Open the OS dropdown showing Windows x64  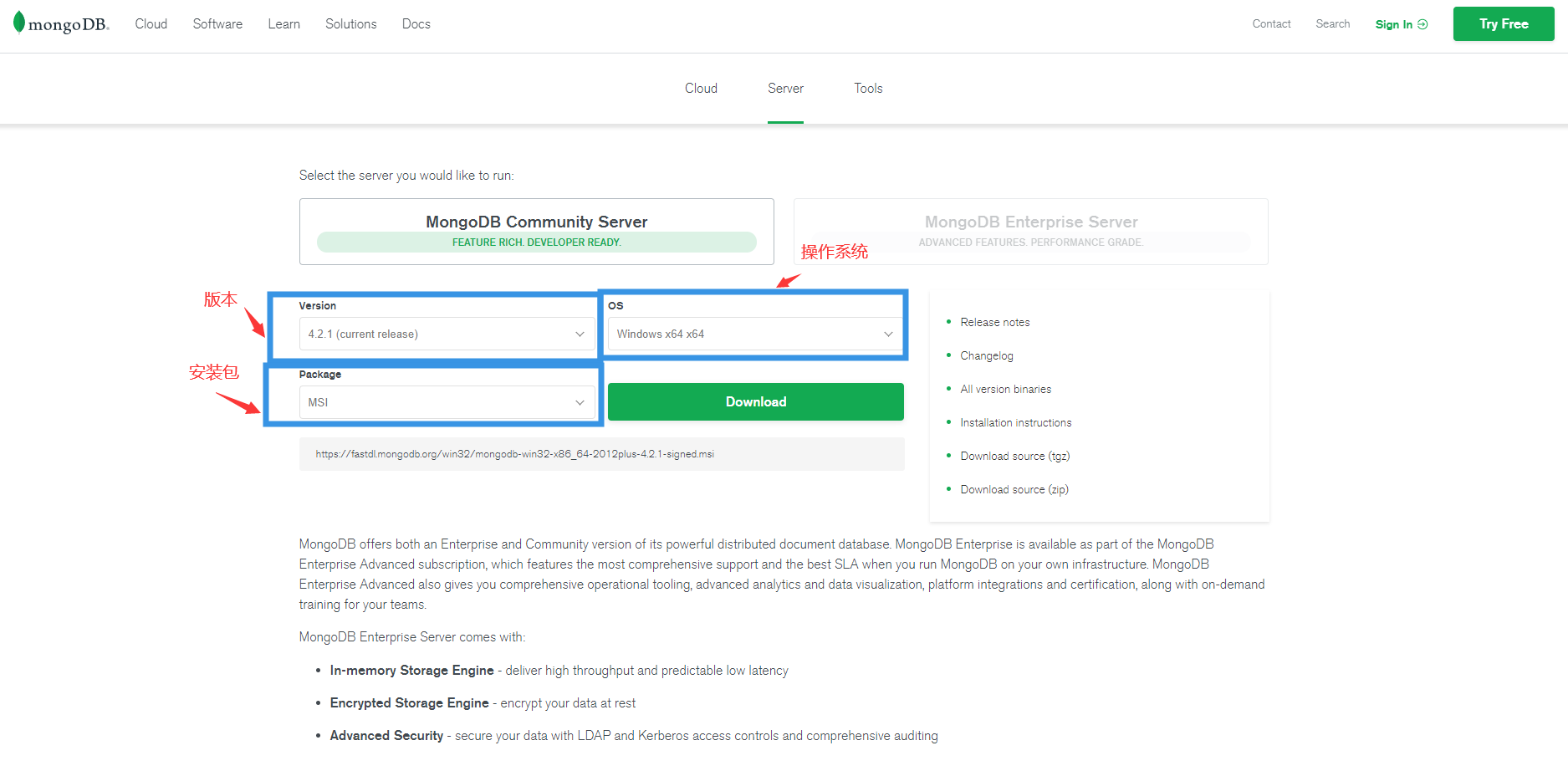coord(756,334)
